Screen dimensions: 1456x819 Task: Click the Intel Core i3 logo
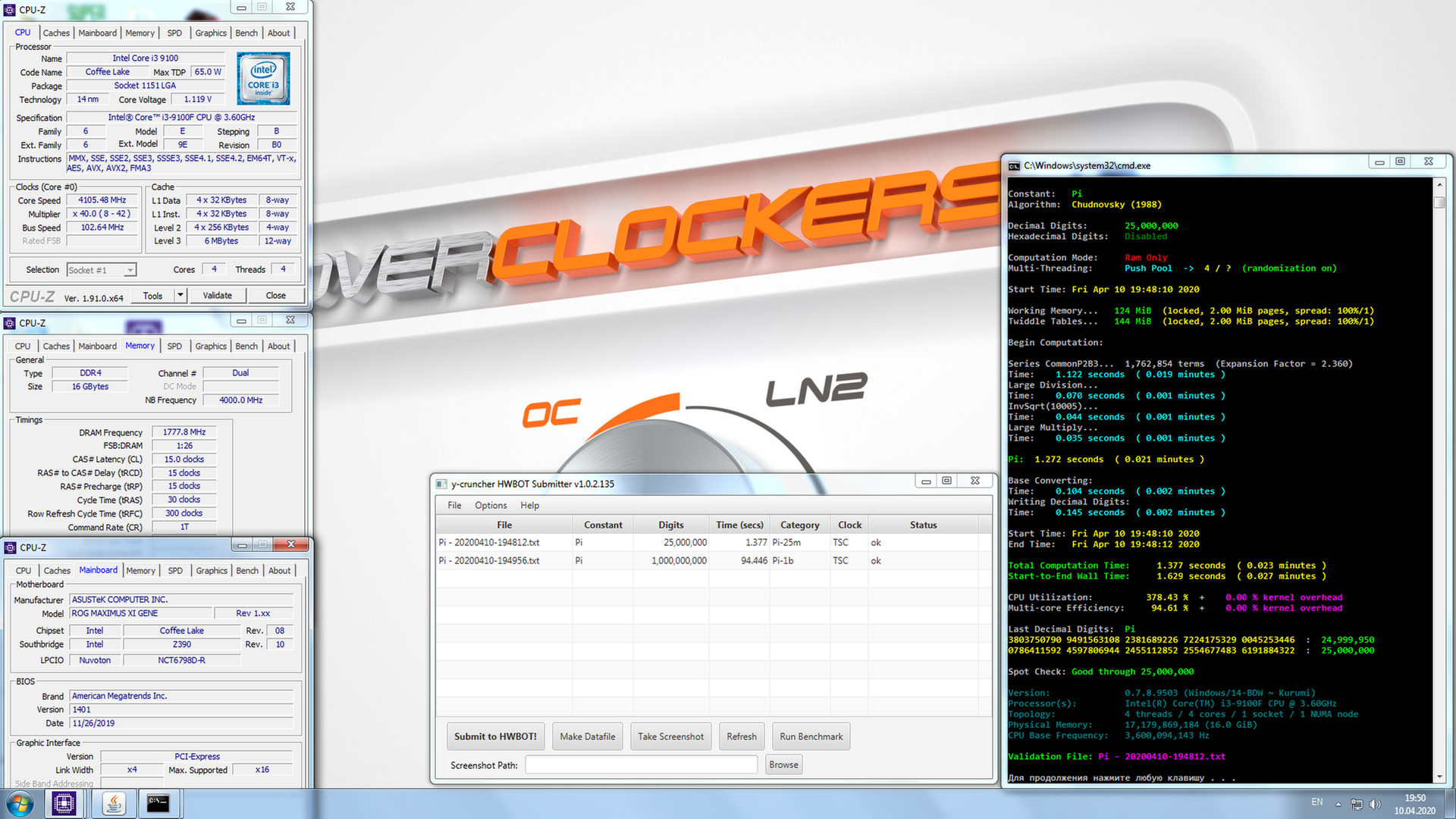point(263,78)
